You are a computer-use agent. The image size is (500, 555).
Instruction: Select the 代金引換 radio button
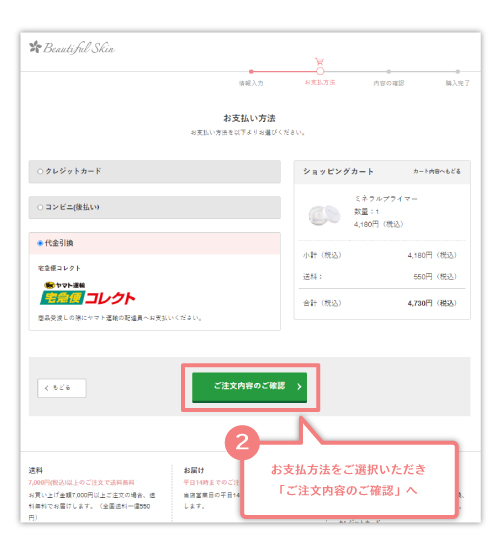pyautogui.click(x=40, y=243)
